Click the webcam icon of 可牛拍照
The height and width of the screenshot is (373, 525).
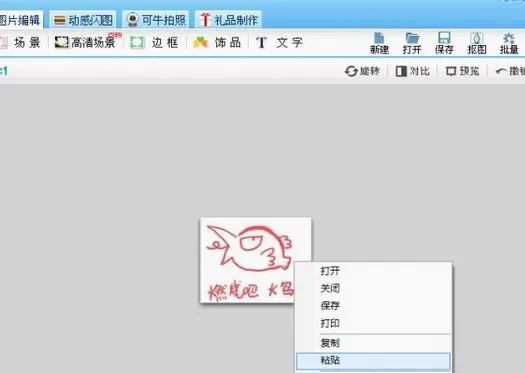pyautogui.click(x=133, y=20)
